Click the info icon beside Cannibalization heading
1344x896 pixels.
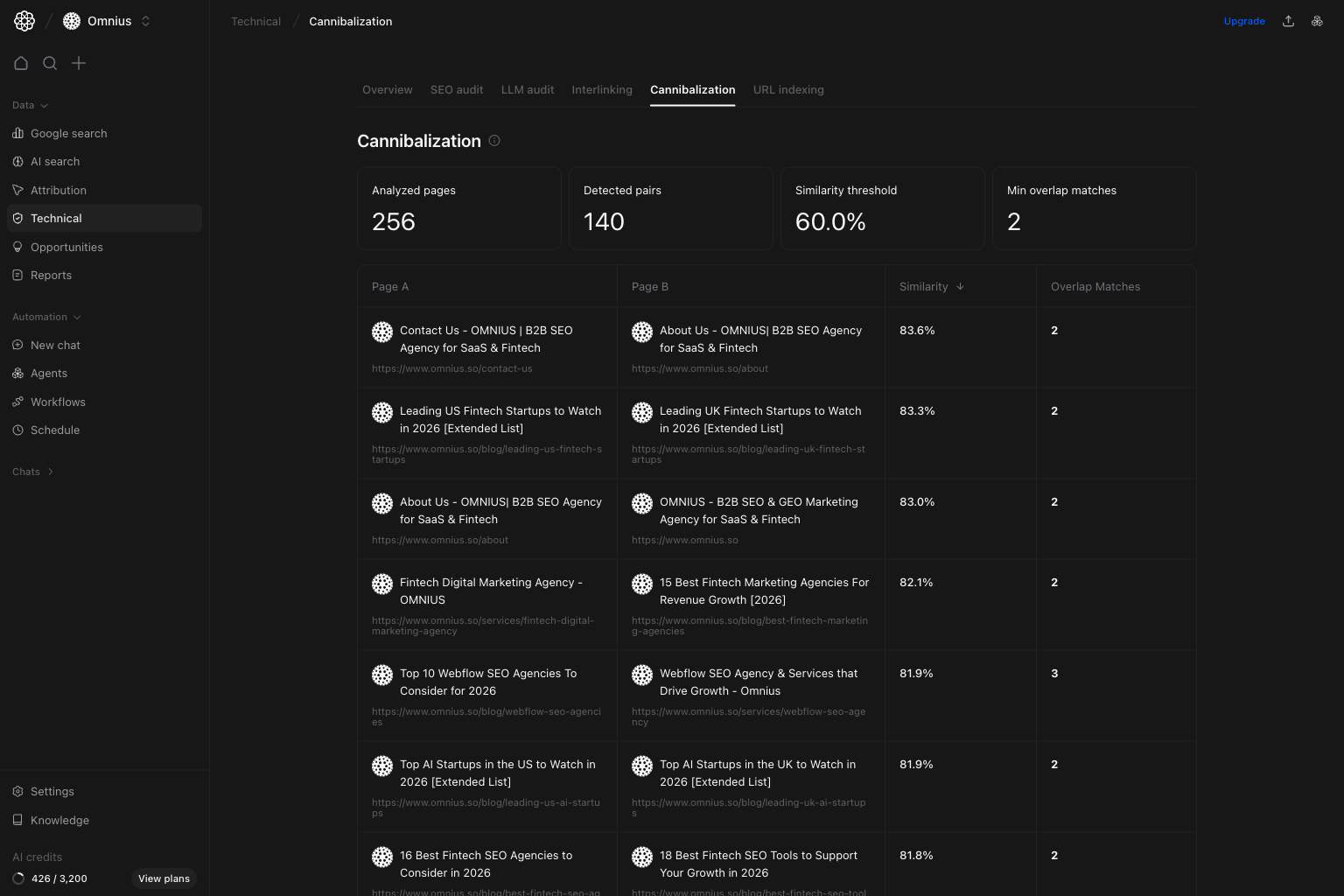tap(494, 140)
